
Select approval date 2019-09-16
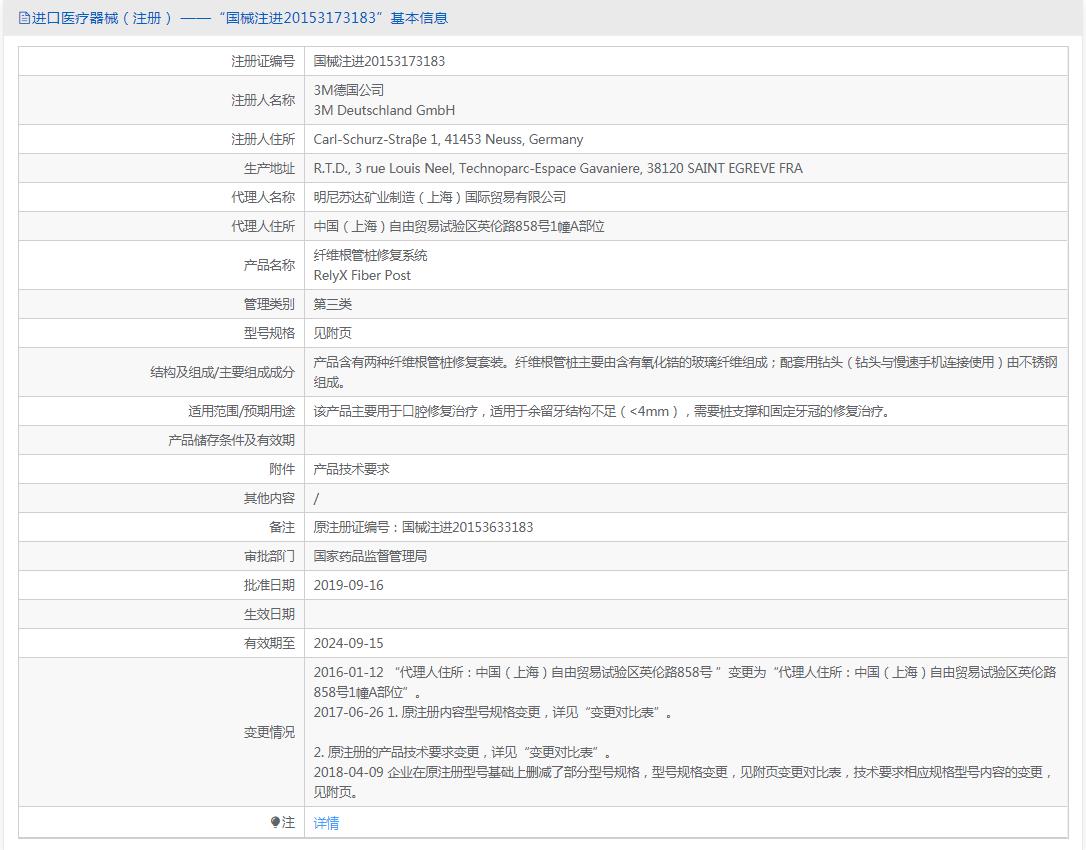tap(348, 585)
